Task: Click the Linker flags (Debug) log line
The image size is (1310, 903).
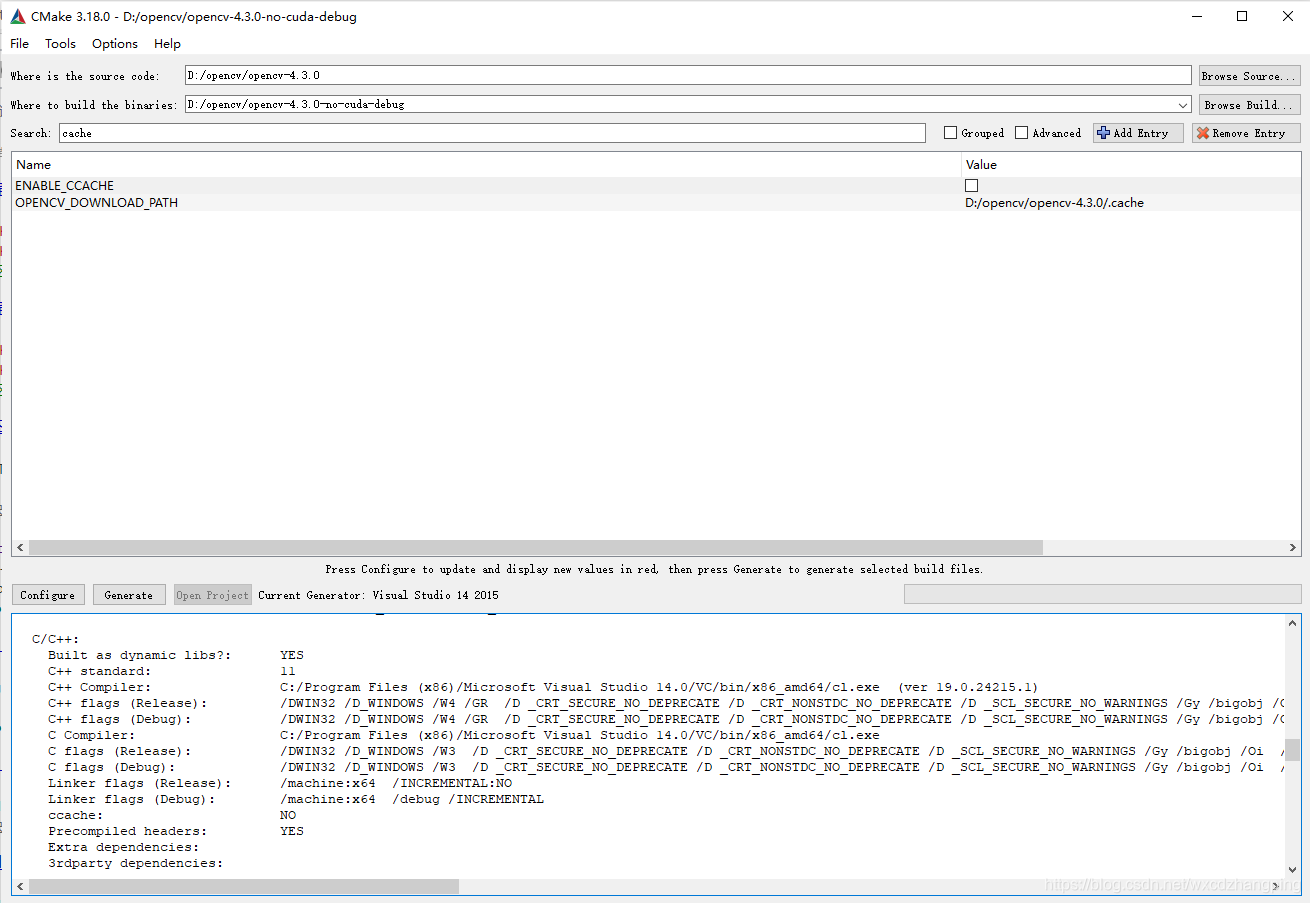Action: pos(296,799)
